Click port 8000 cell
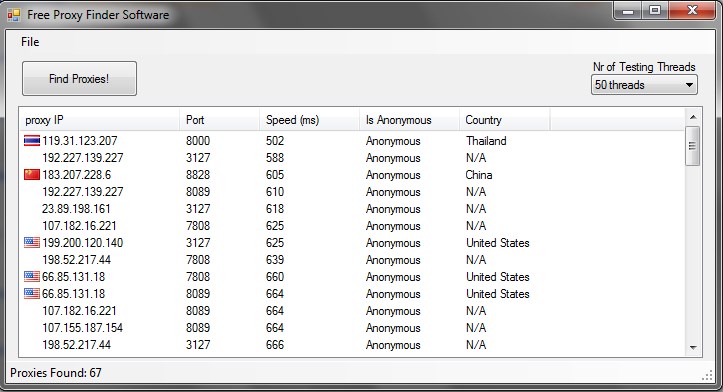Image resolution: width=723 pixels, height=392 pixels. click(x=198, y=141)
